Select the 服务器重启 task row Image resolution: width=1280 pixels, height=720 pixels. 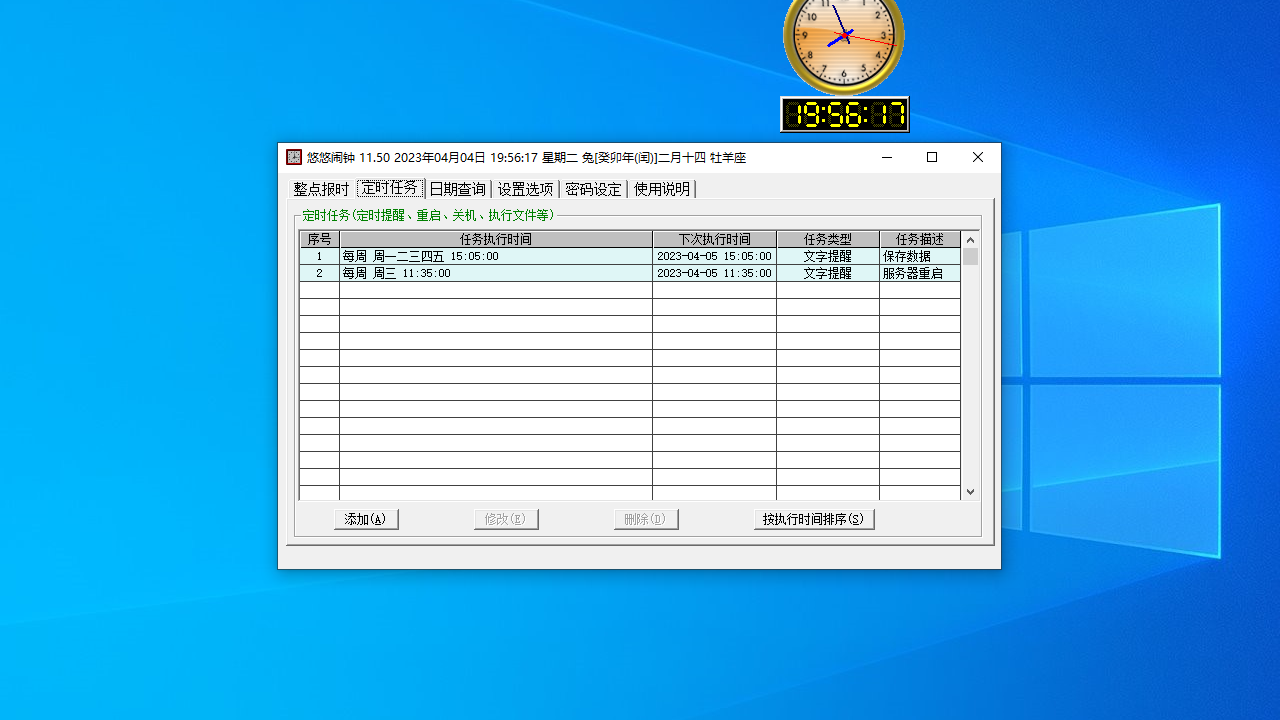[500, 273]
